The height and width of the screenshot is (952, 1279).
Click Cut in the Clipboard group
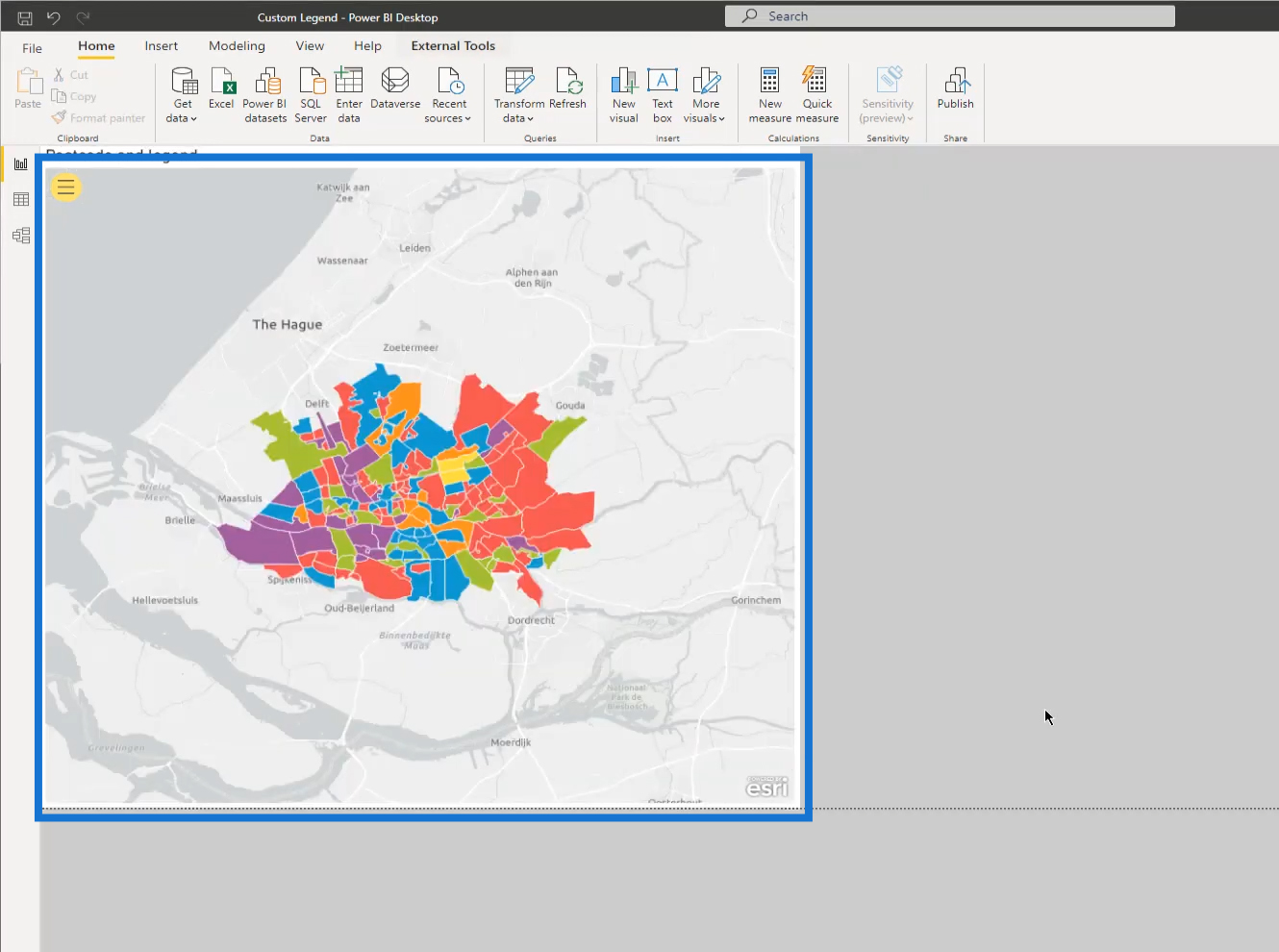71,75
